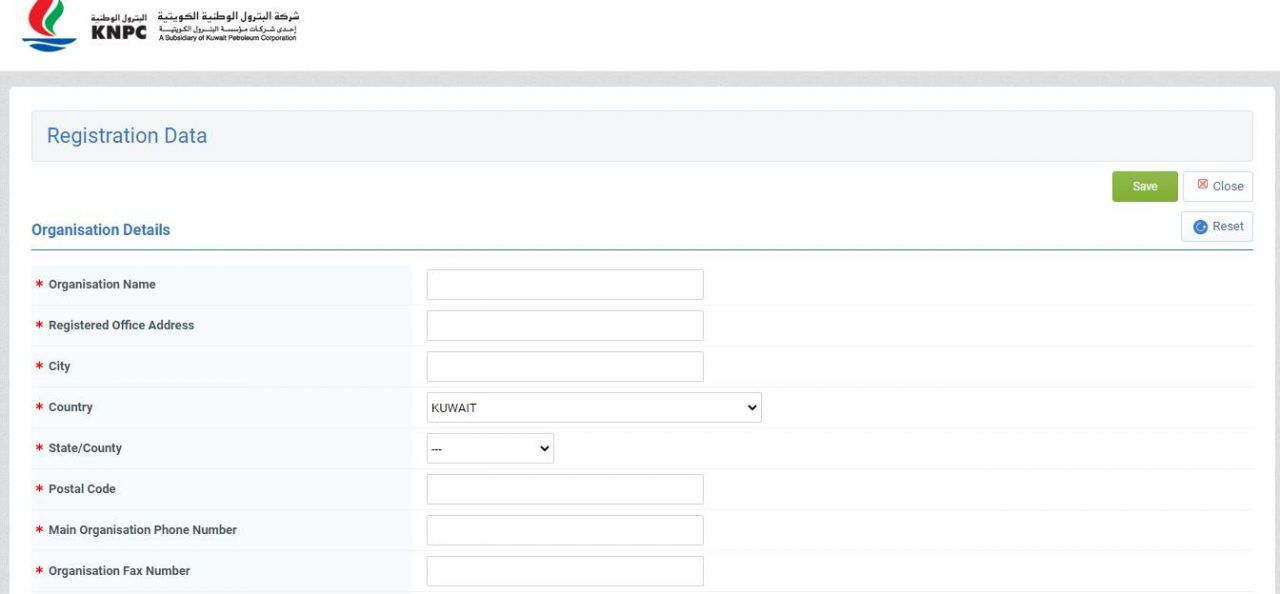Reset the Organisation Details form

1217,226
